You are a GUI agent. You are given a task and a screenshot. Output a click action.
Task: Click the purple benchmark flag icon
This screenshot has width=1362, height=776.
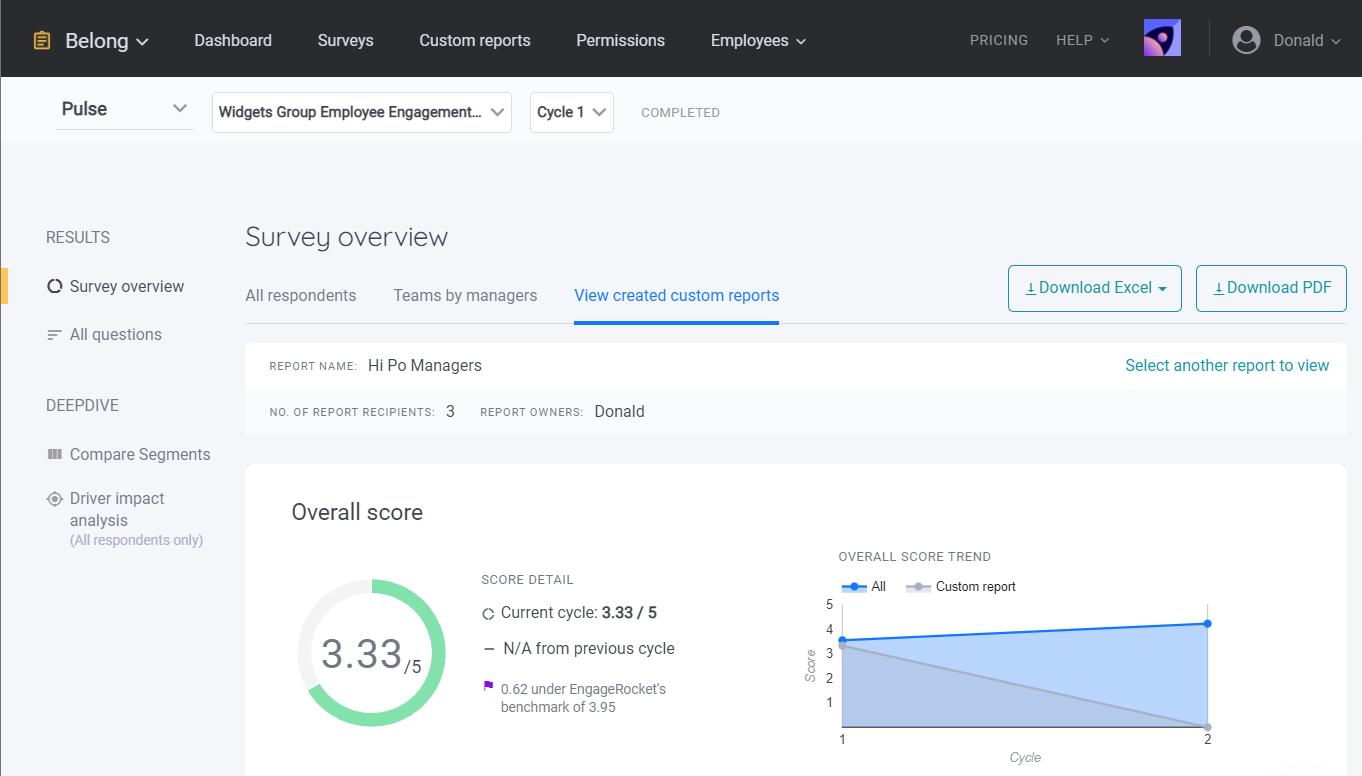488,687
